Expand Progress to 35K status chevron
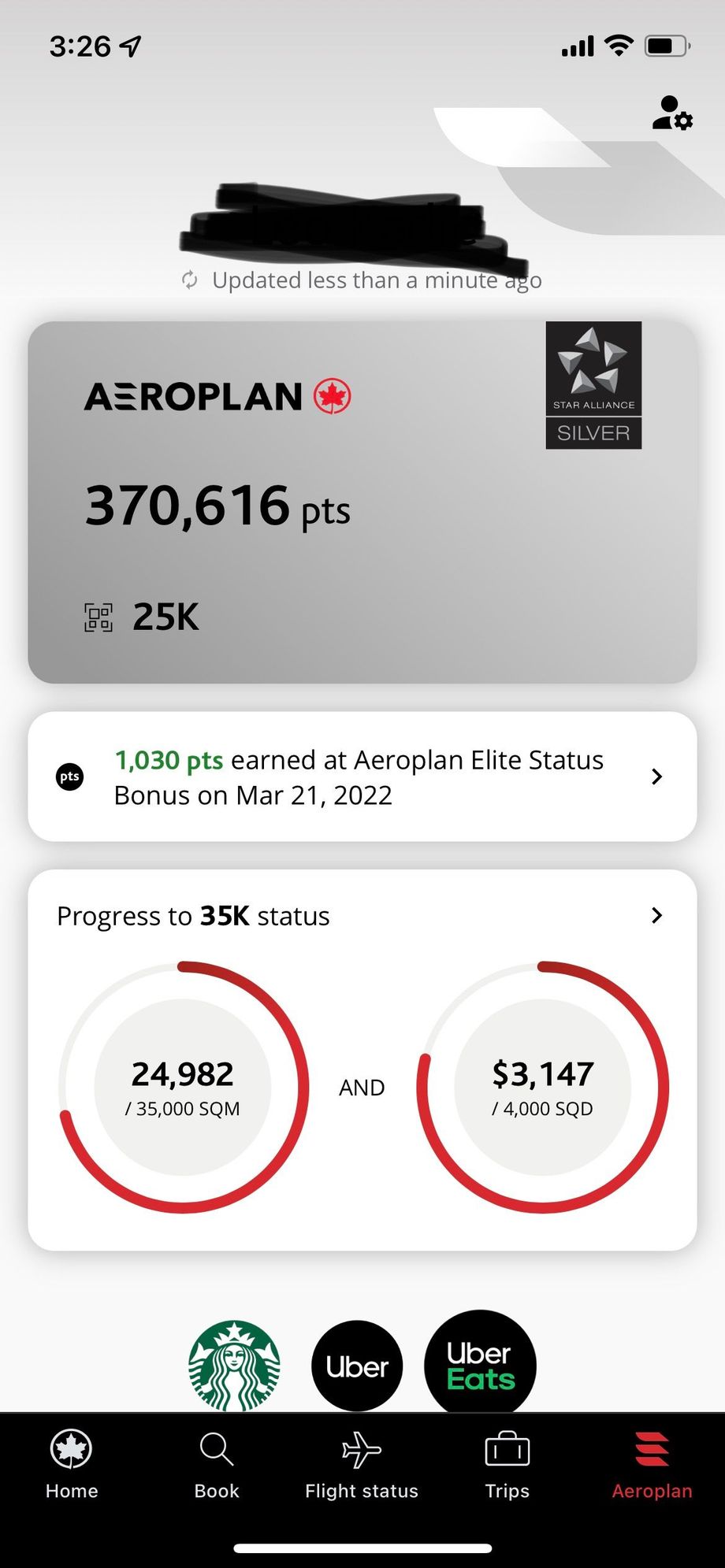 click(656, 915)
